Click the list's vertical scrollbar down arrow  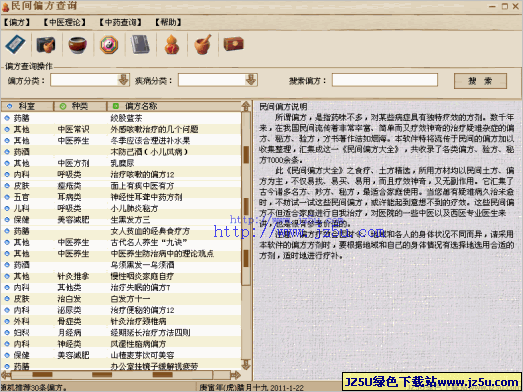tap(246, 364)
